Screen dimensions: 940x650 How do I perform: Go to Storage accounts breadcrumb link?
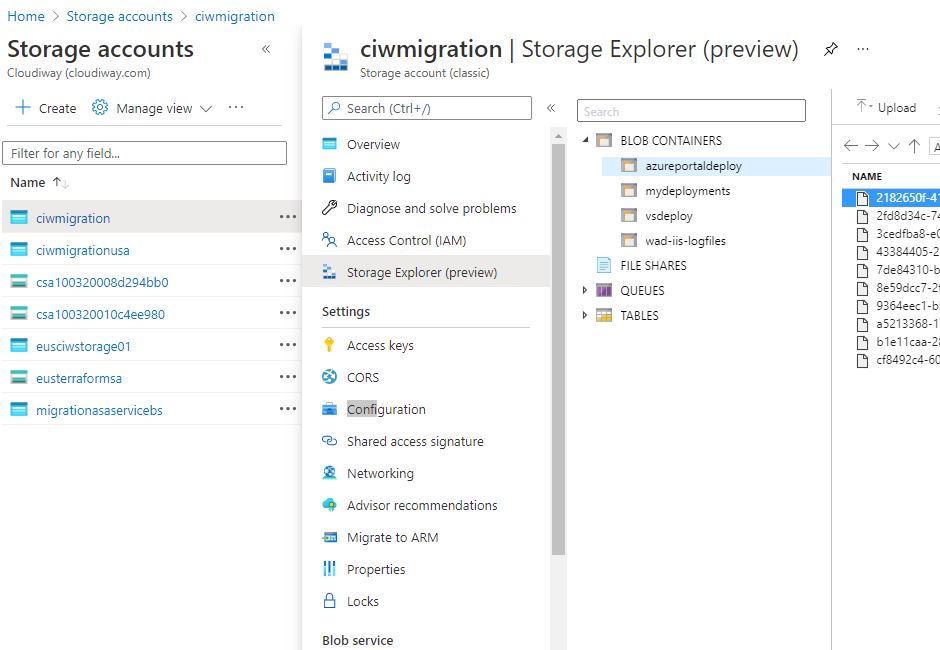(x=119, y=16)
